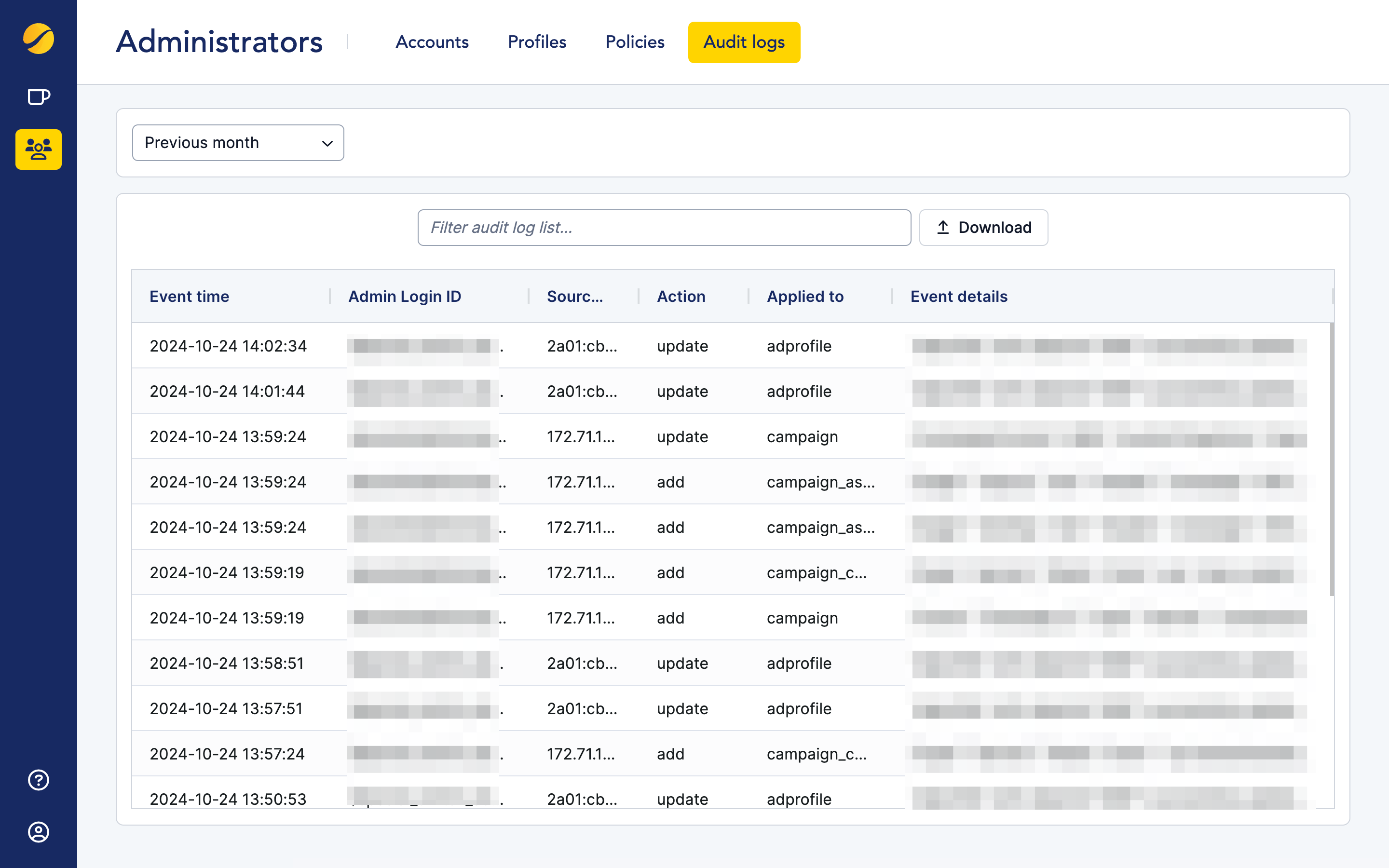
Task: Select the Administrators people sidebar icon
Action: click(x=39, y=149)
